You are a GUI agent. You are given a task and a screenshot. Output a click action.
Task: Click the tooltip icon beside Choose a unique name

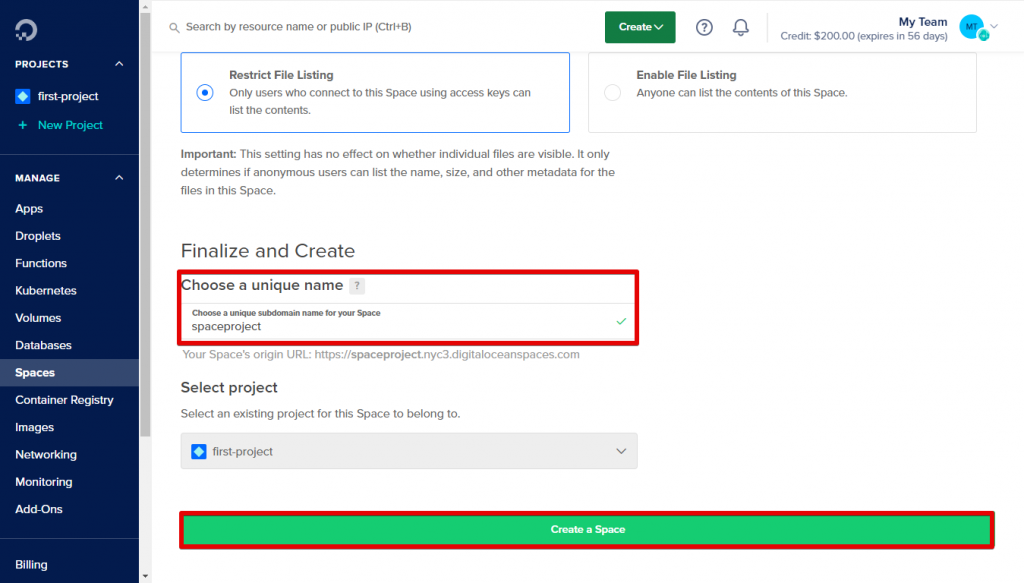point(357,285)
